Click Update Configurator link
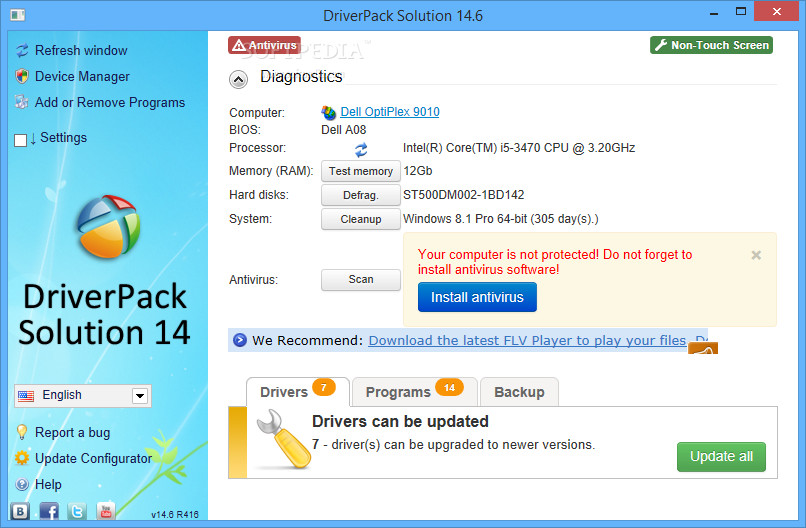Screen dimensions: 806x528 pyautogui.click(x=94, y=458)
